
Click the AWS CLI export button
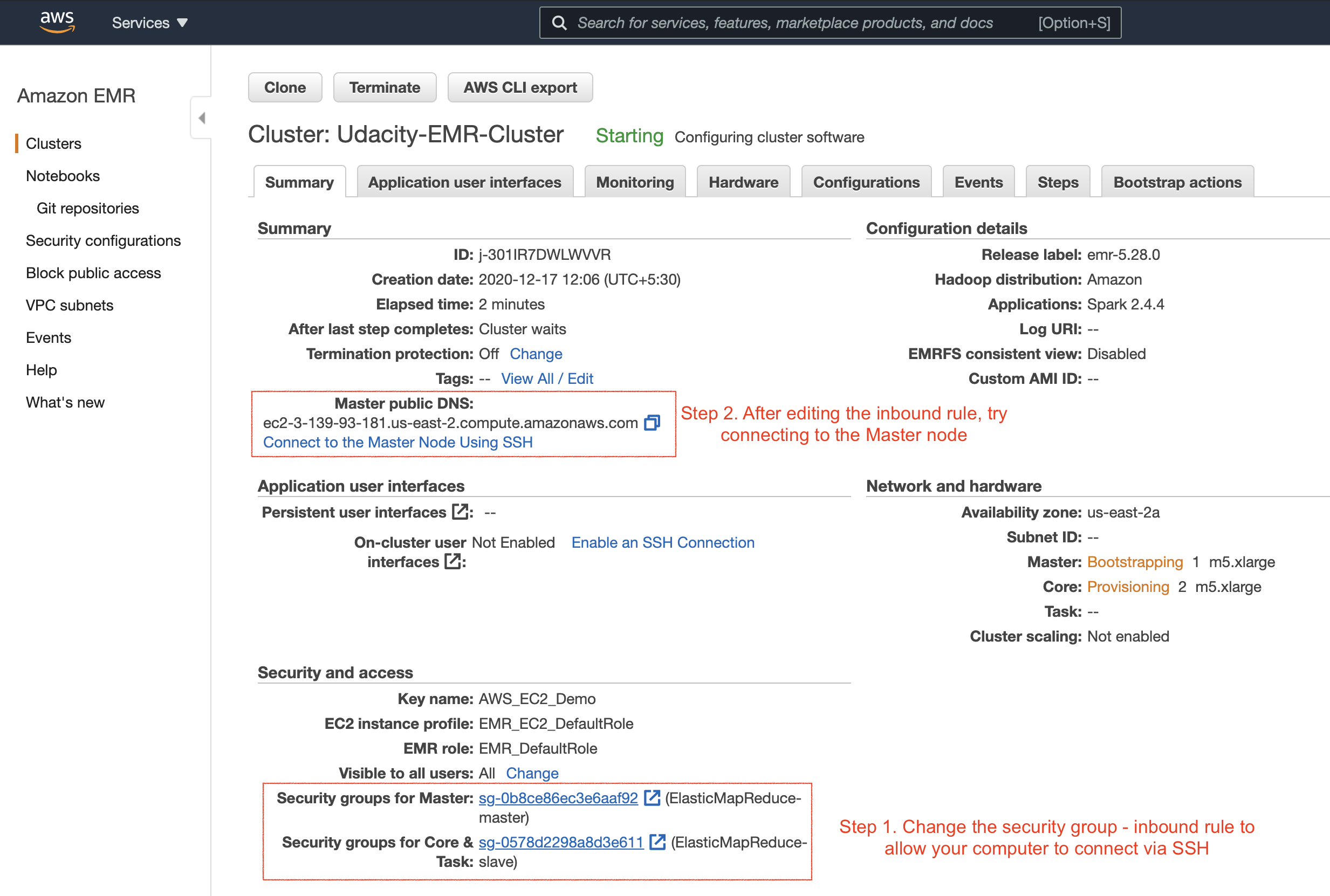(x=519, y=87)
